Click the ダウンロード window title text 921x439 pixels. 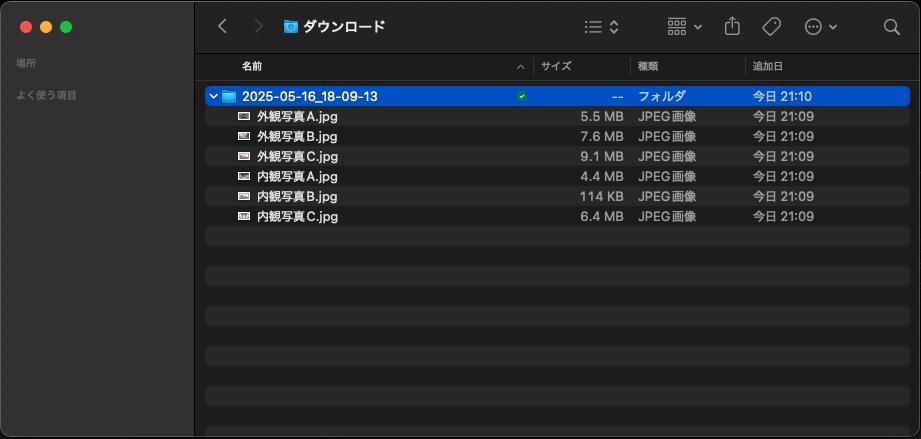click(x=344, y=26)
